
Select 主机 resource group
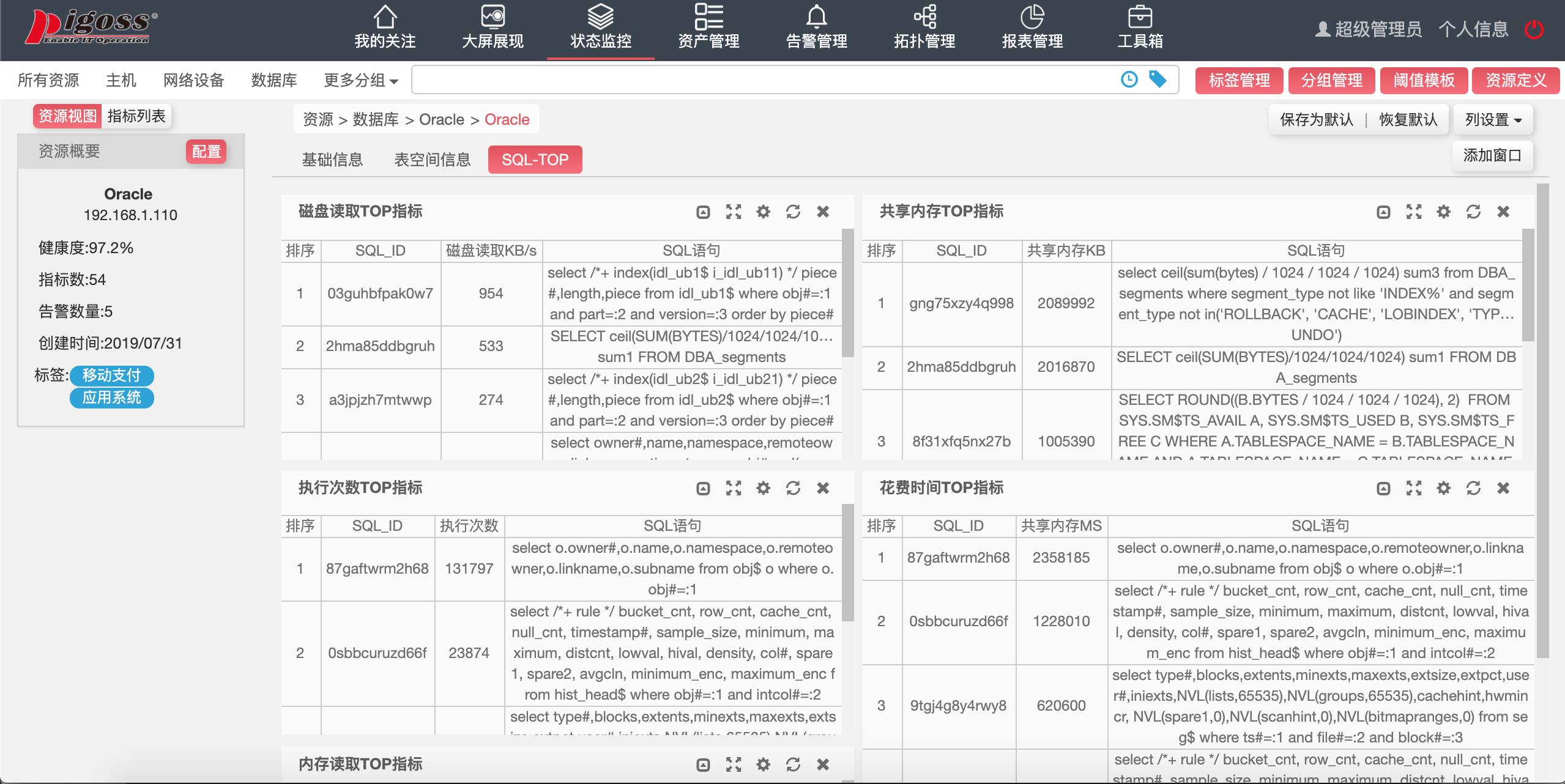tap(121, 80)
